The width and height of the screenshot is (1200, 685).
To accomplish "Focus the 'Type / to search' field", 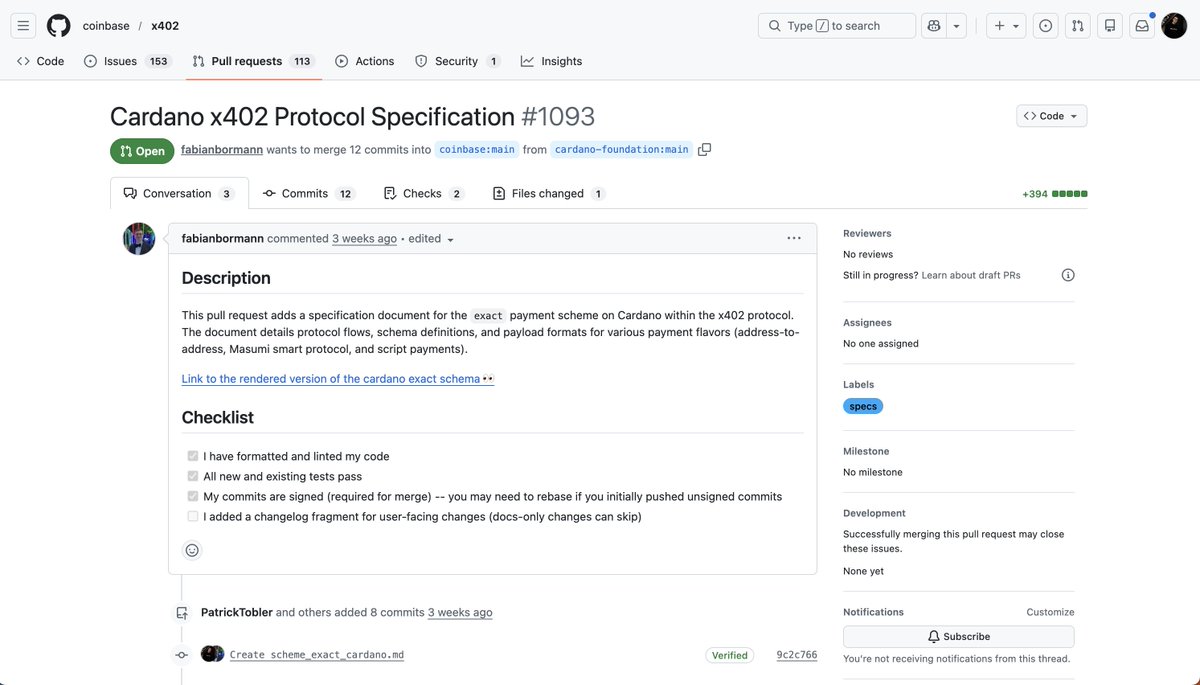I will click(837, 25).
